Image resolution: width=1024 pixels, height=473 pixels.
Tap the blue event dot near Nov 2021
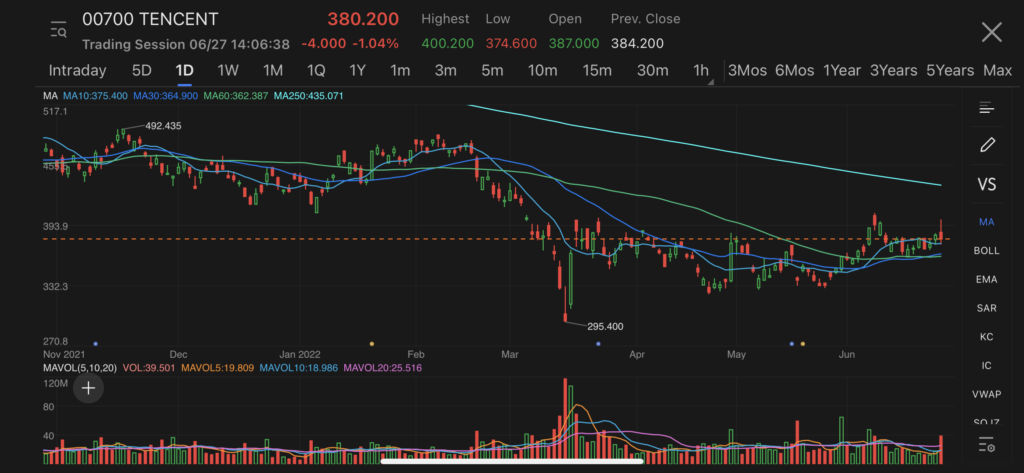click(x=95, y=343)
